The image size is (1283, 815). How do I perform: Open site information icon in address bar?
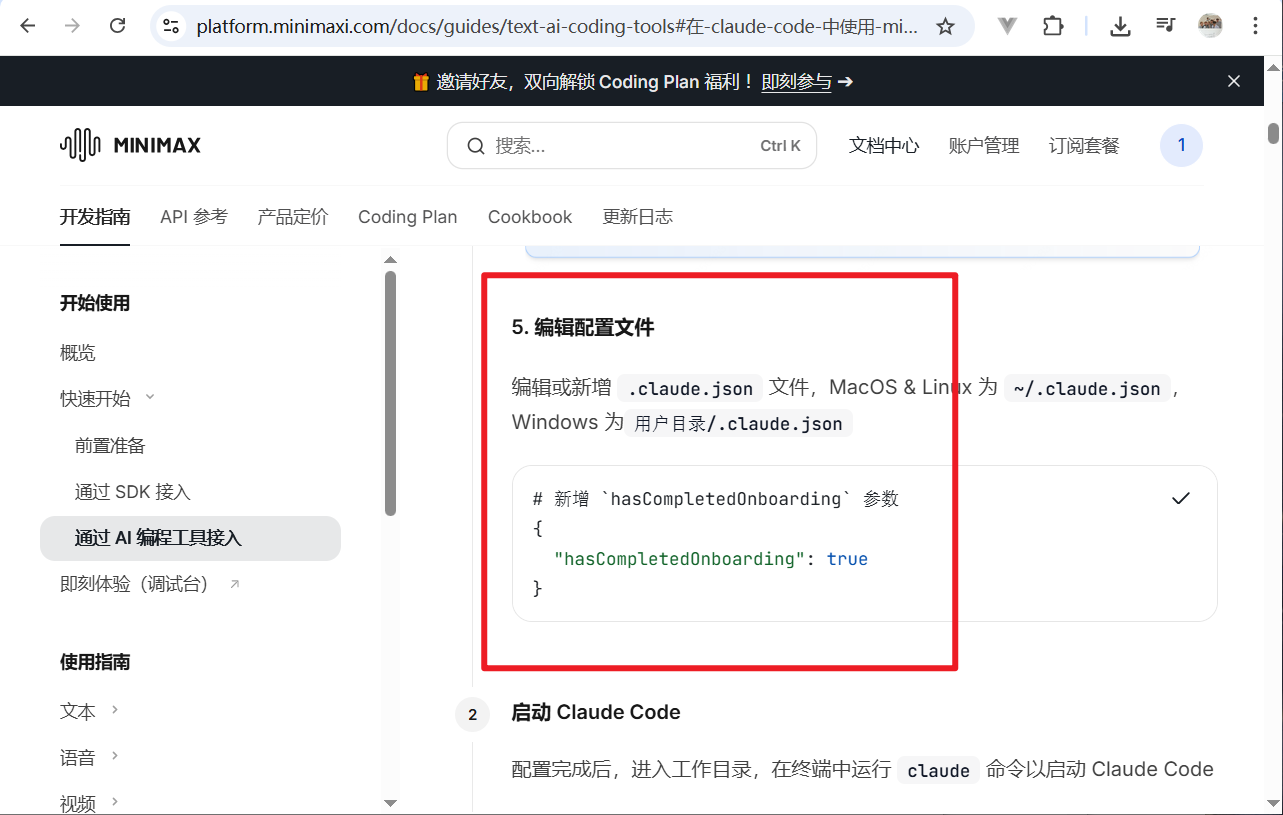(x=171, y=27)
